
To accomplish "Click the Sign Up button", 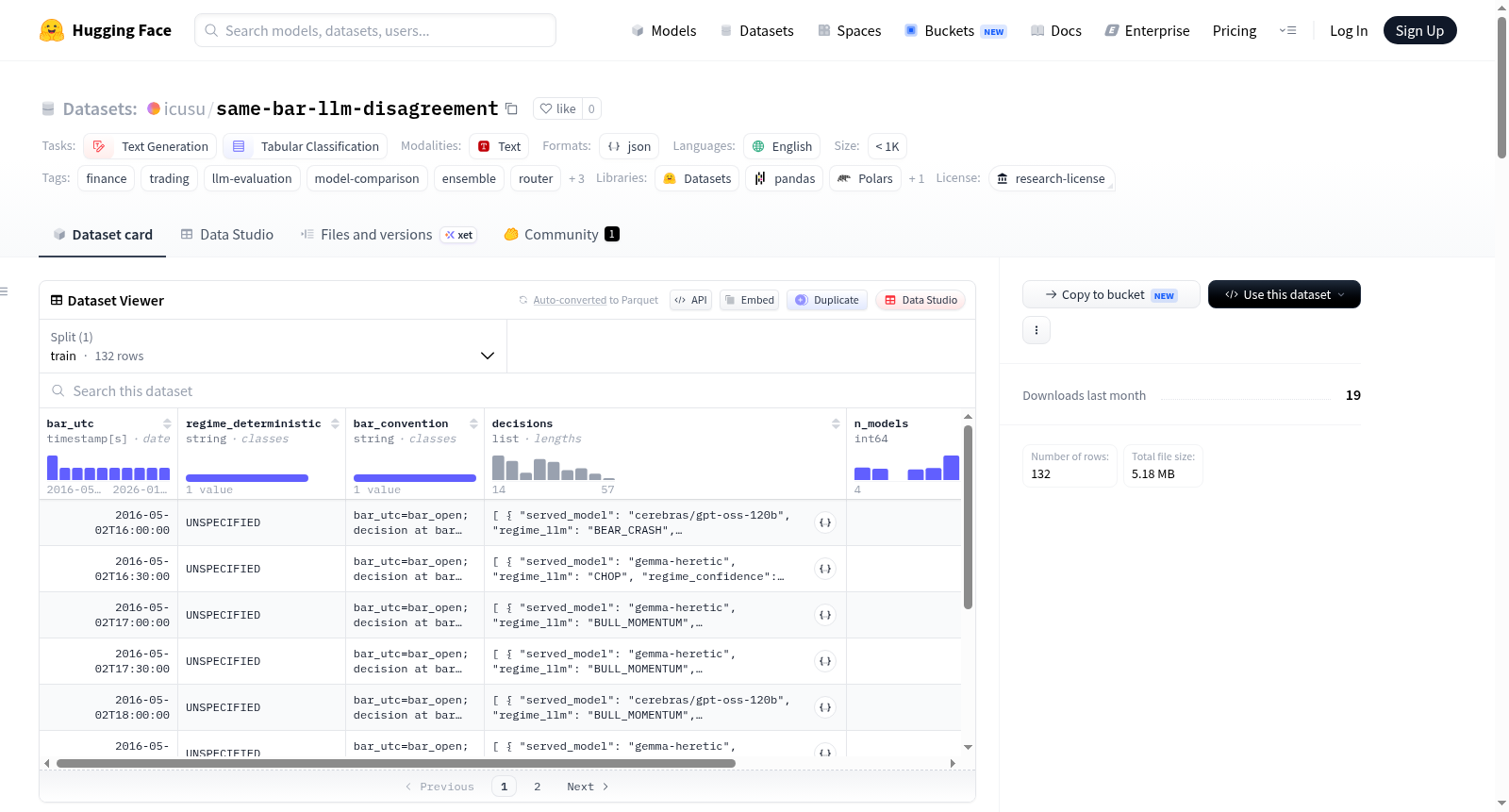I will (x=1419, y=30).
